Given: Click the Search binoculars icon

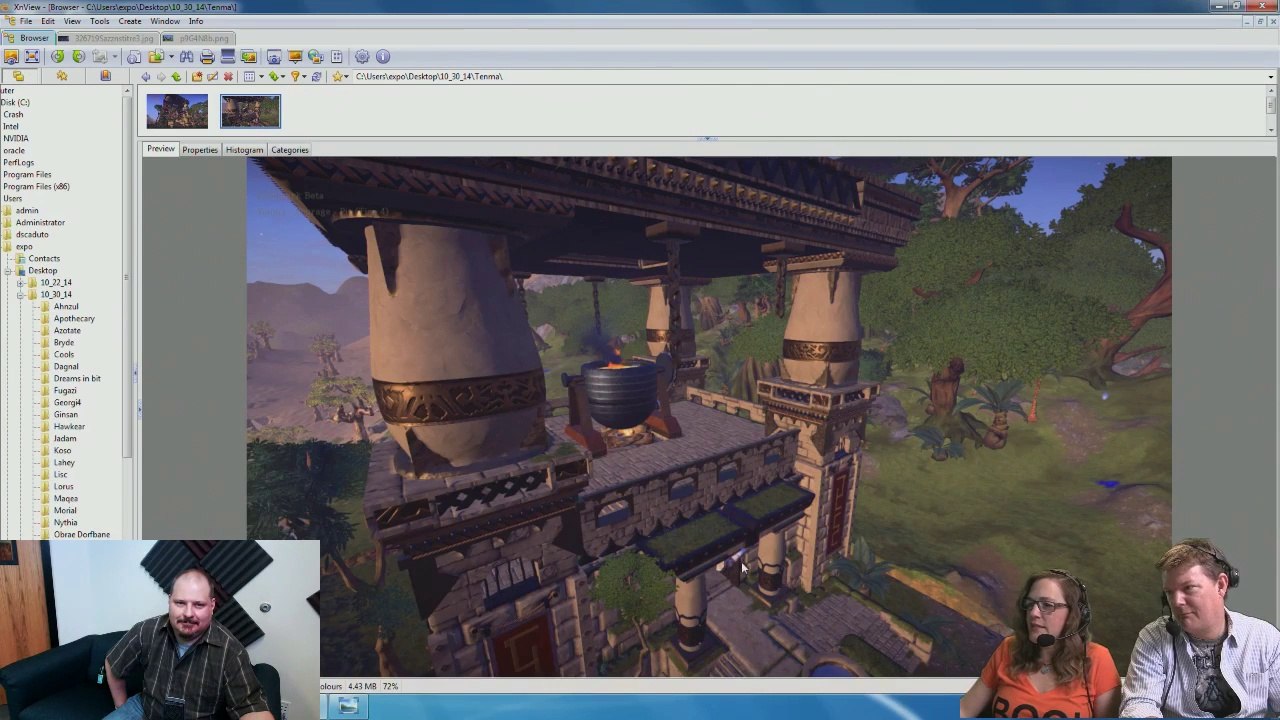Looking at the screenshot, I should tap(187, 57).
